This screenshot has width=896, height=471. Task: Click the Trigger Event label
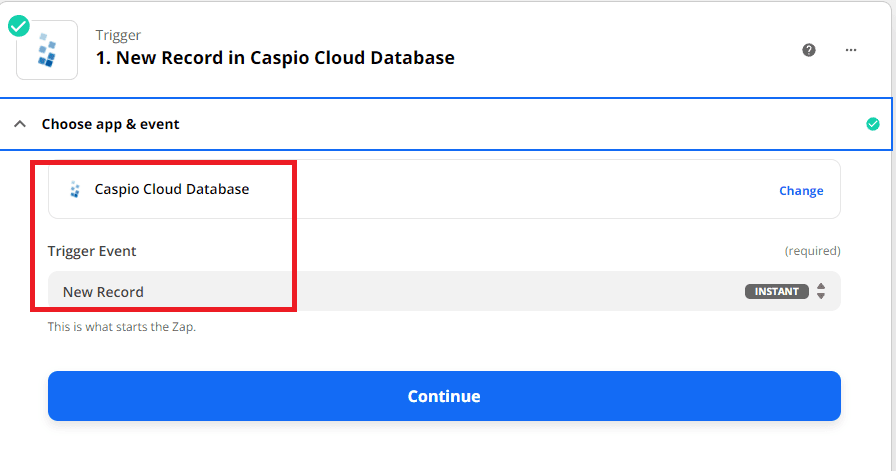92,251
